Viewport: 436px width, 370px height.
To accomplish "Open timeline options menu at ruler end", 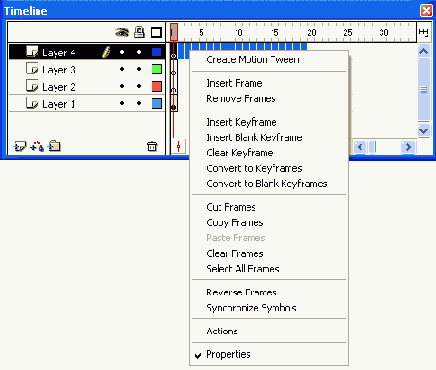I will [423, 32].
